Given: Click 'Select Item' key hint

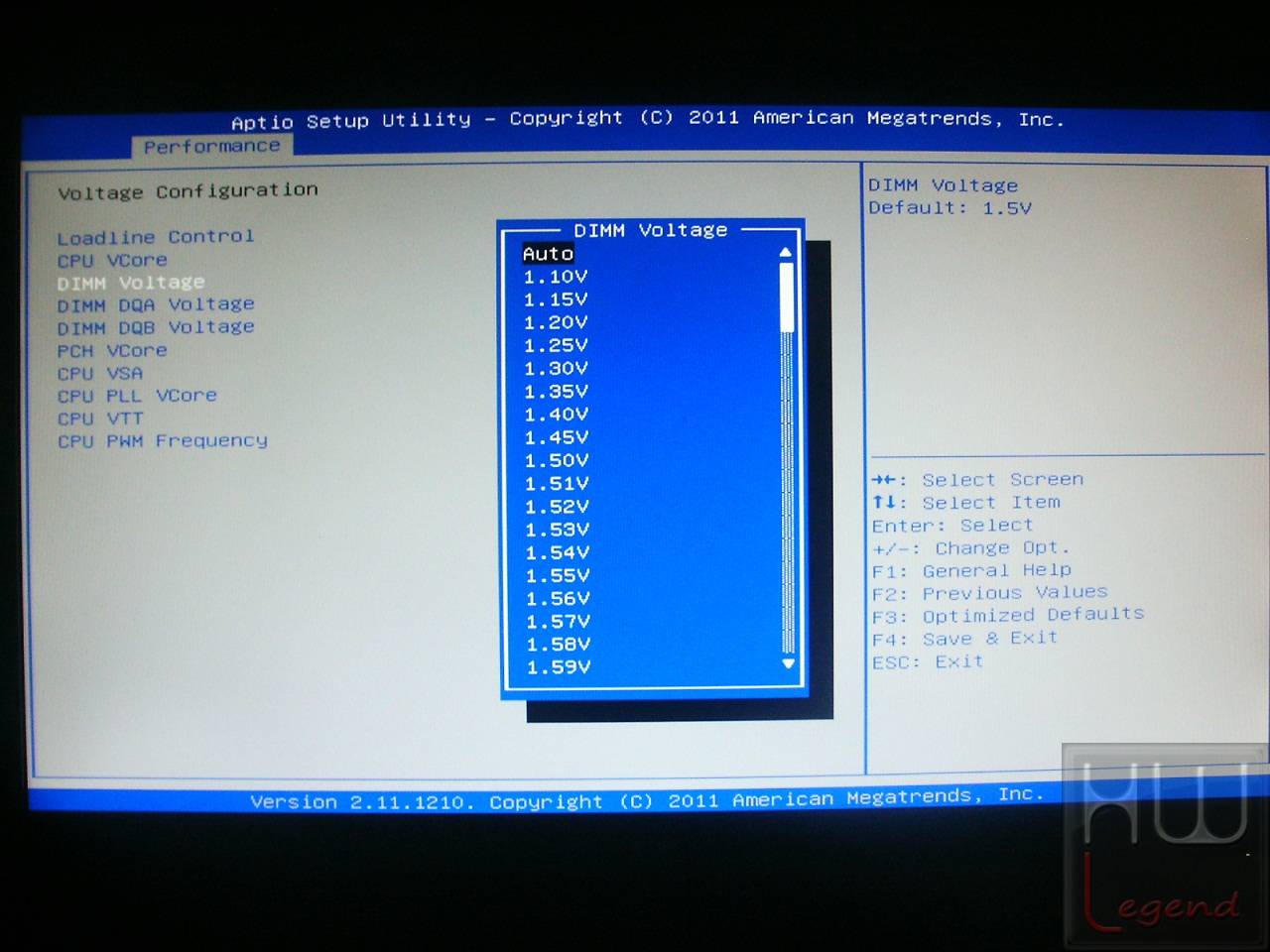Looking at the screenshot, I should (966, 503).
